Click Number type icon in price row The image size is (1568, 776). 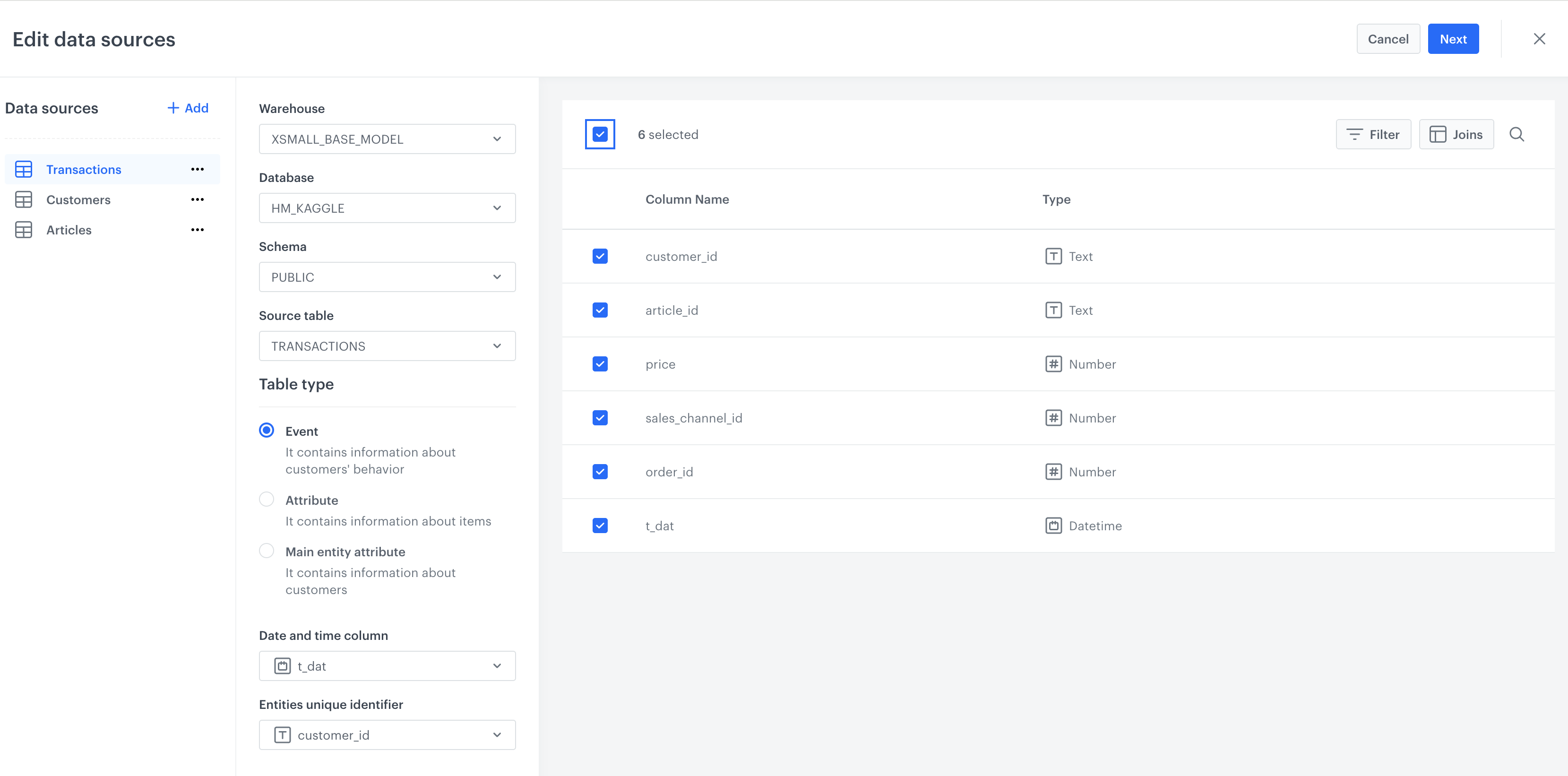click(x=1054, y=364)
